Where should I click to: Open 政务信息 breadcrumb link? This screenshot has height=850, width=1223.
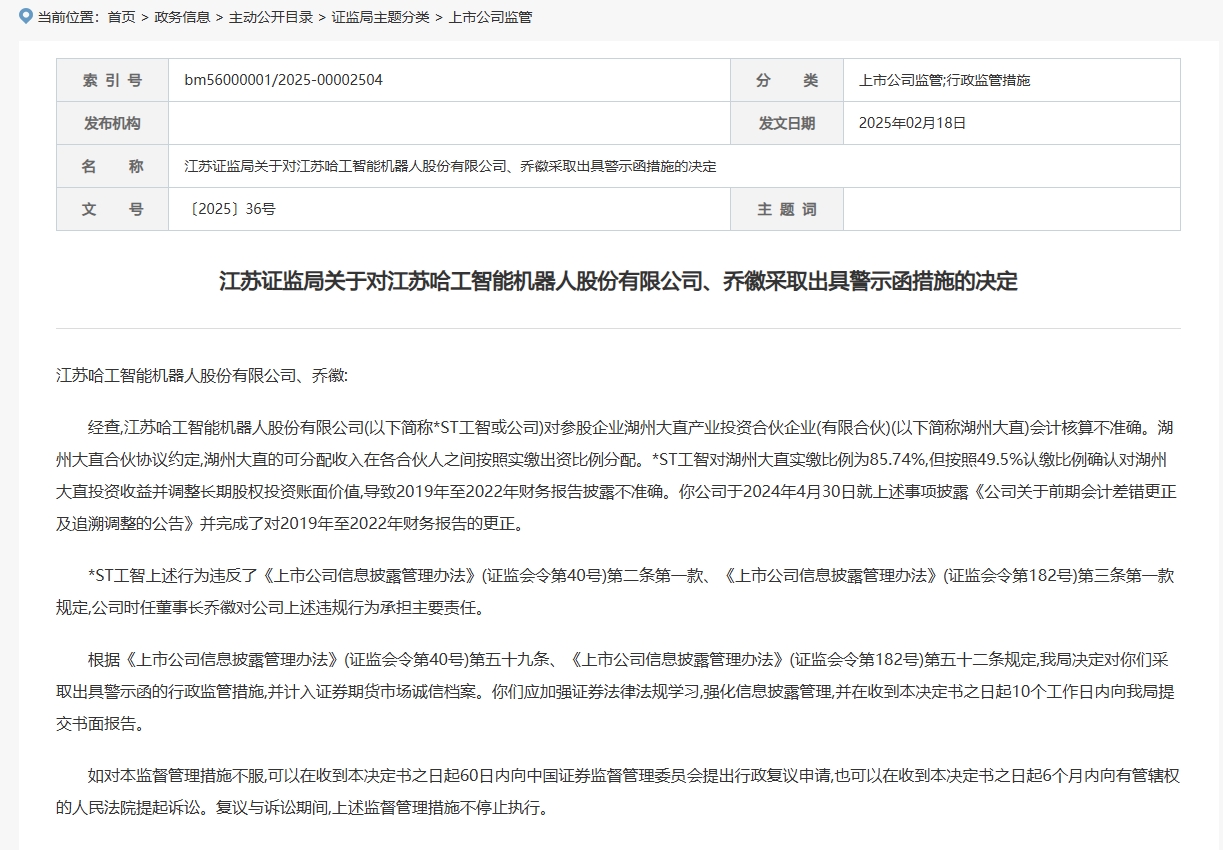[182, 17]
